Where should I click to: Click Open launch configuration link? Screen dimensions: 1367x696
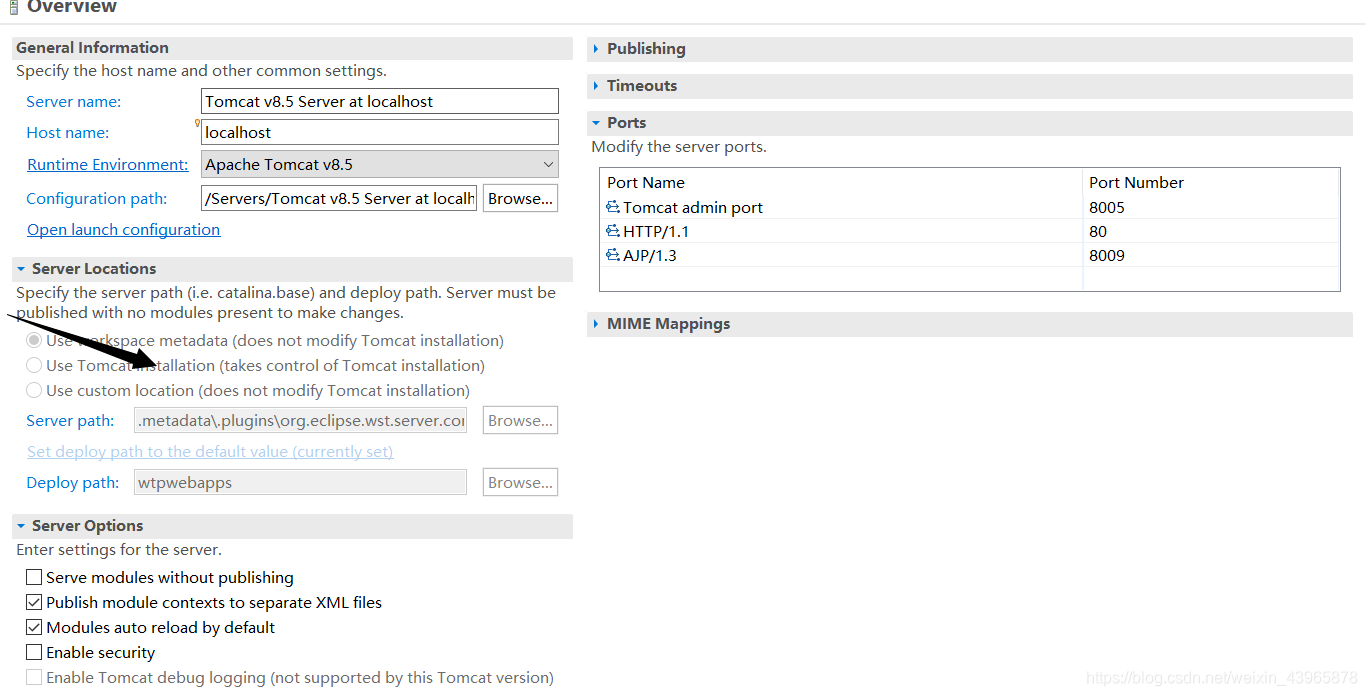(x=123, y=229)
